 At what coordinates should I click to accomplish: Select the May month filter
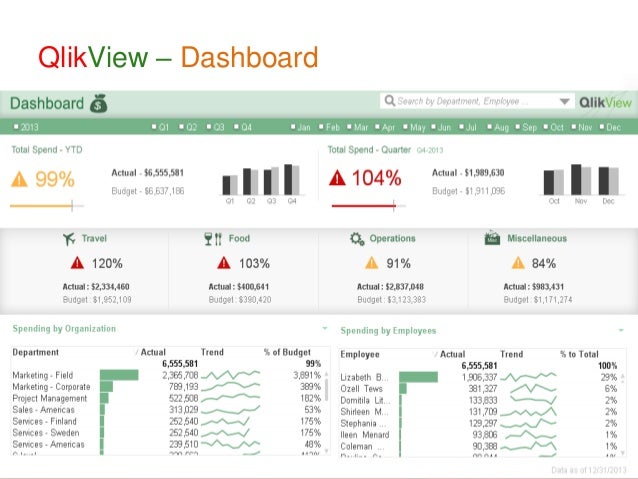[414, 127]
